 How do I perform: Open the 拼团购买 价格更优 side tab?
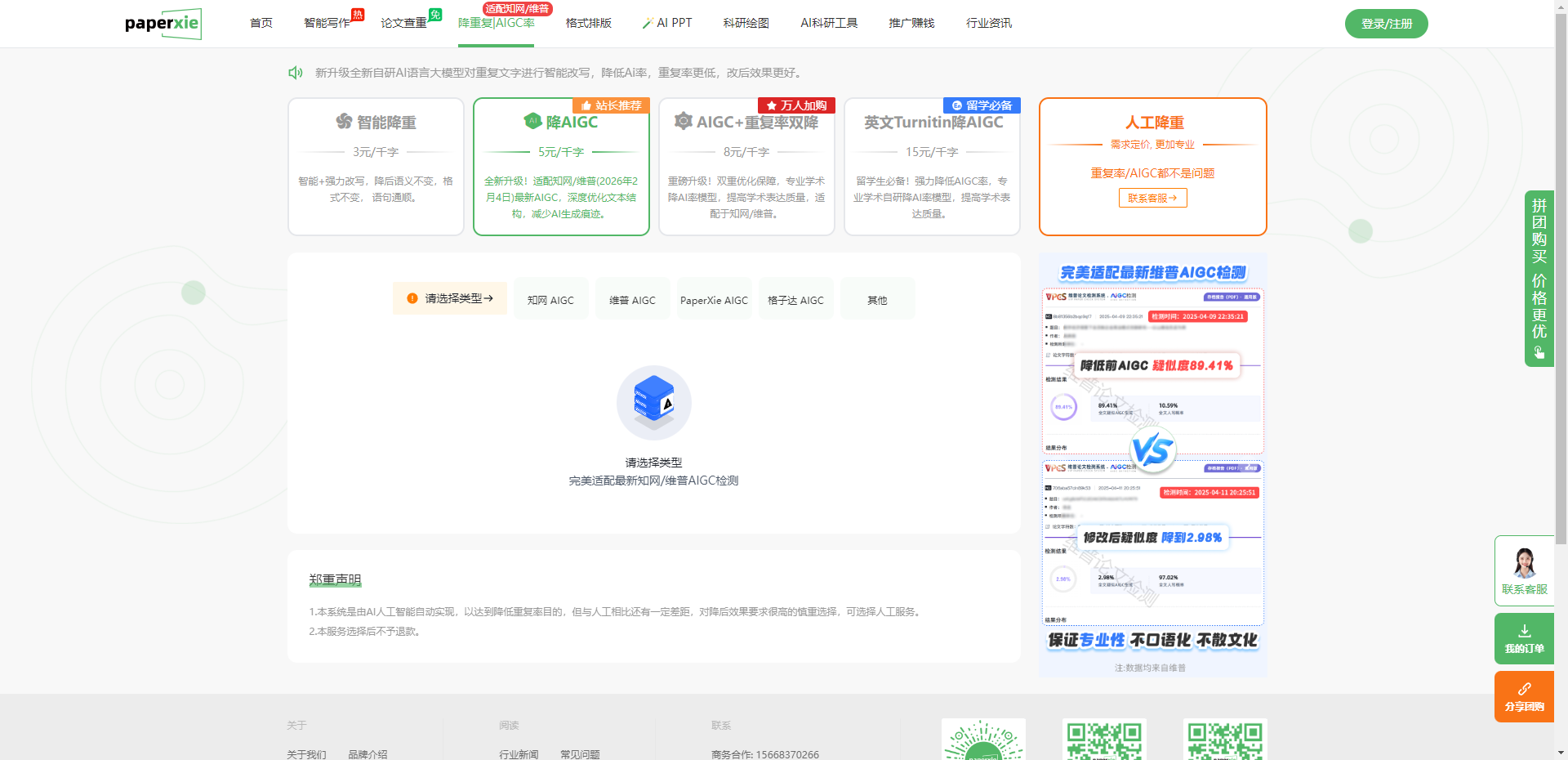tap(1539, 279)
